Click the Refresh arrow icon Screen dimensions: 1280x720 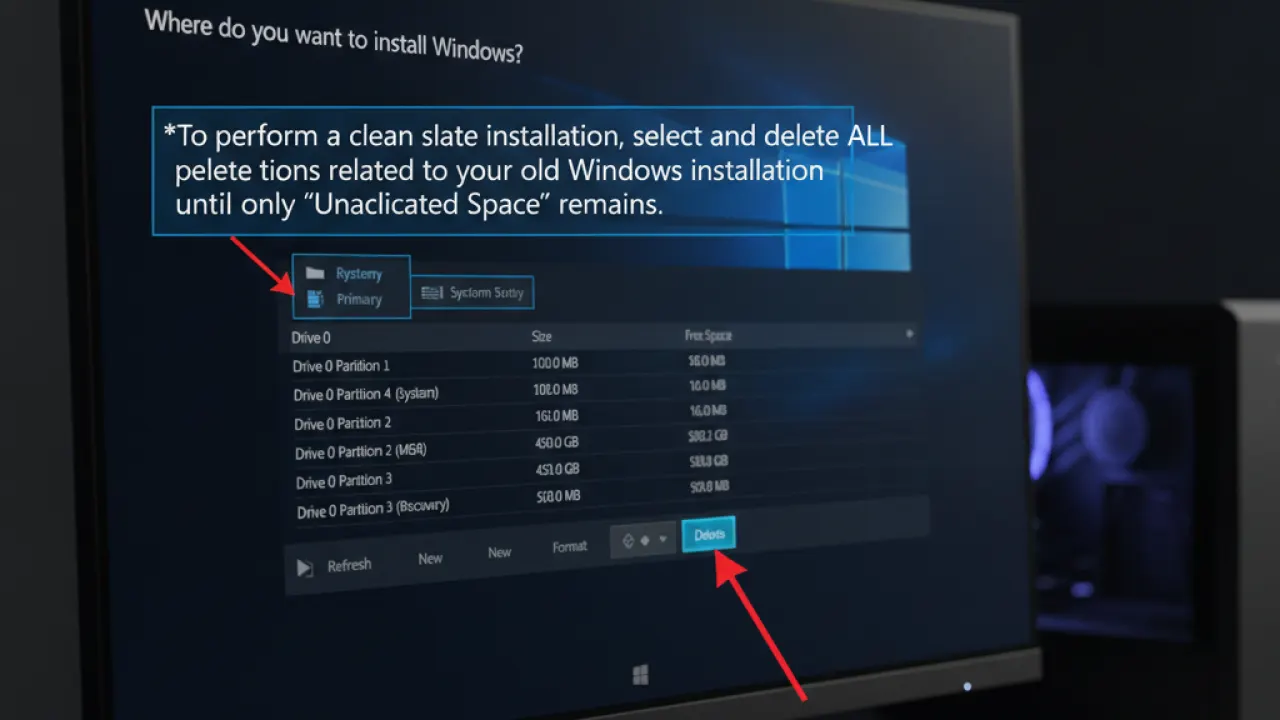(305, 568)
